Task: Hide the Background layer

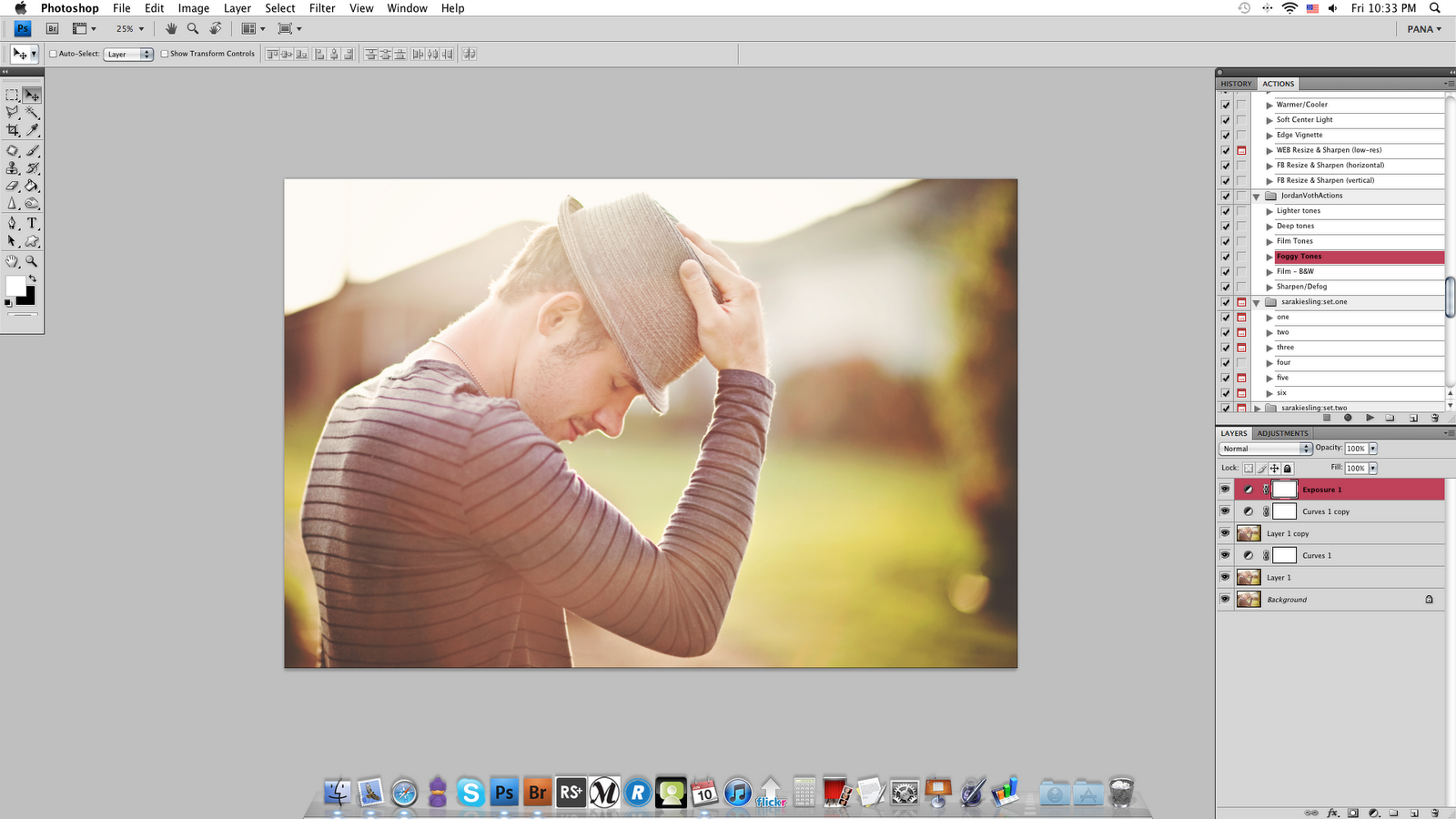Action: point(1225,600)
